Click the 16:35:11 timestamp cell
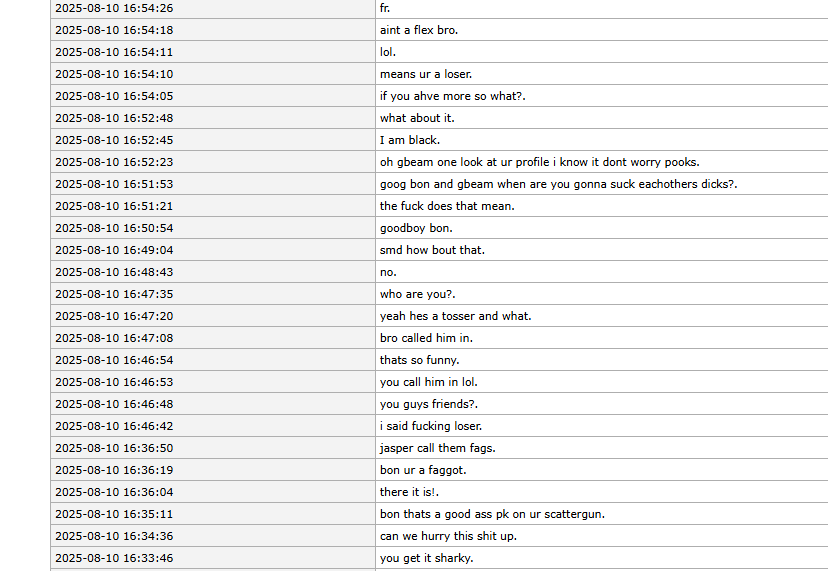828x571 pixels. 114,514
